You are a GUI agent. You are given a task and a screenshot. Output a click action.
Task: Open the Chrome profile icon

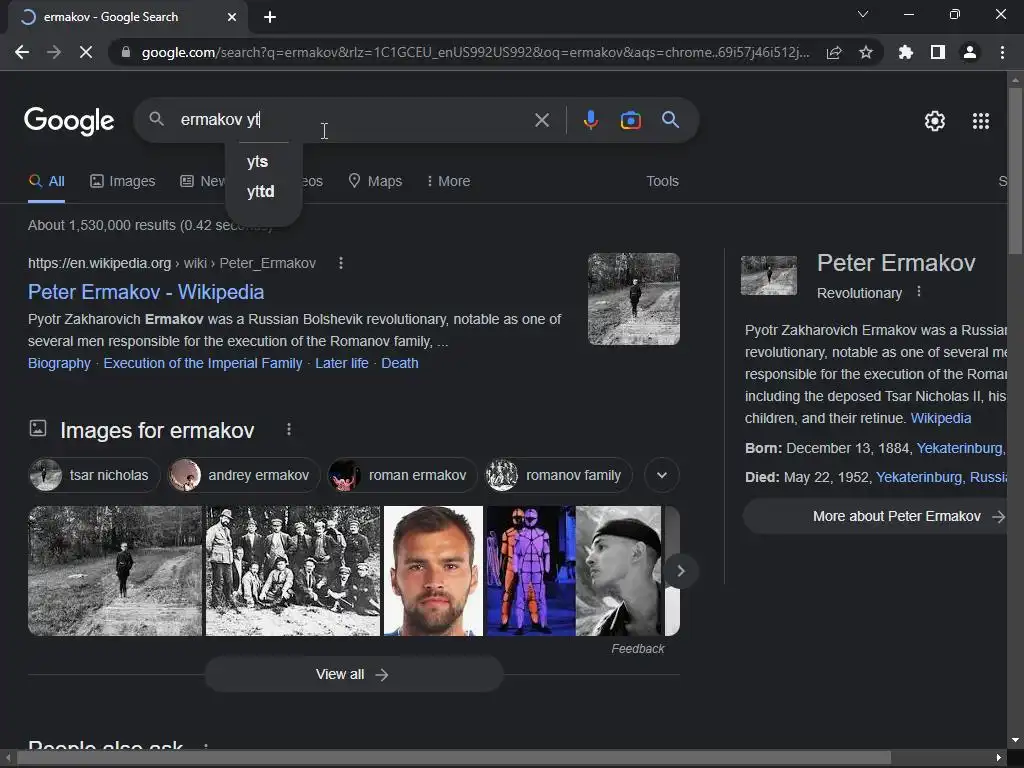pos(970,52)
